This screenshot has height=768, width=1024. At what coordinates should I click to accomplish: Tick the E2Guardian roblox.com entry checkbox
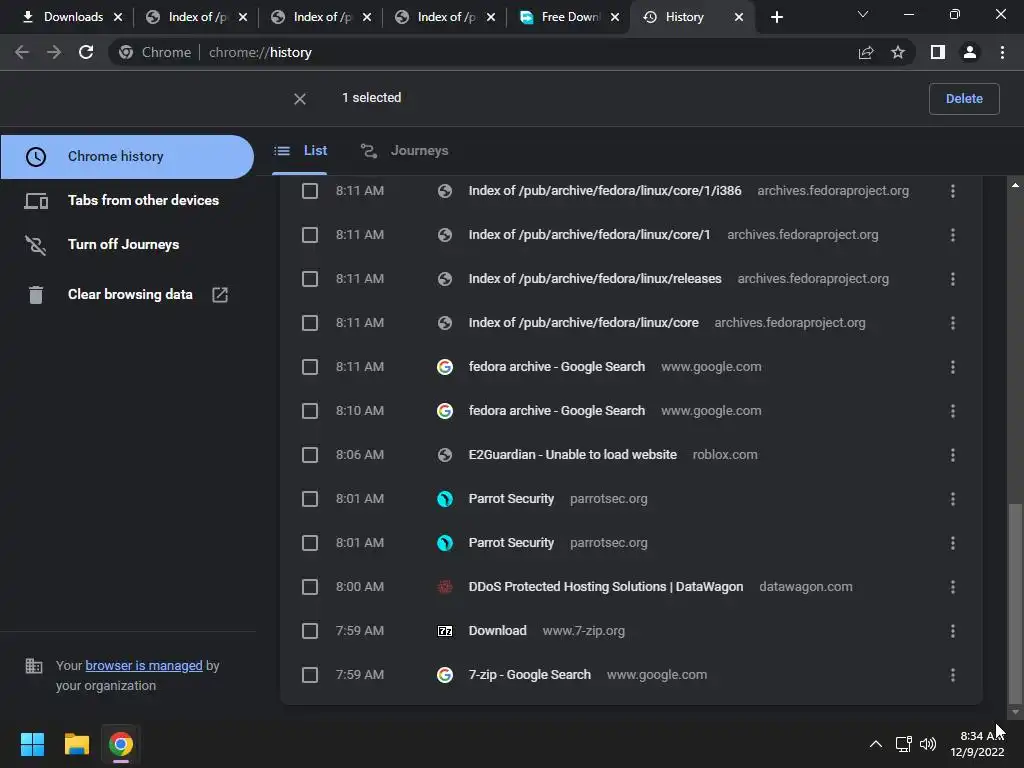tap(310, 455)
